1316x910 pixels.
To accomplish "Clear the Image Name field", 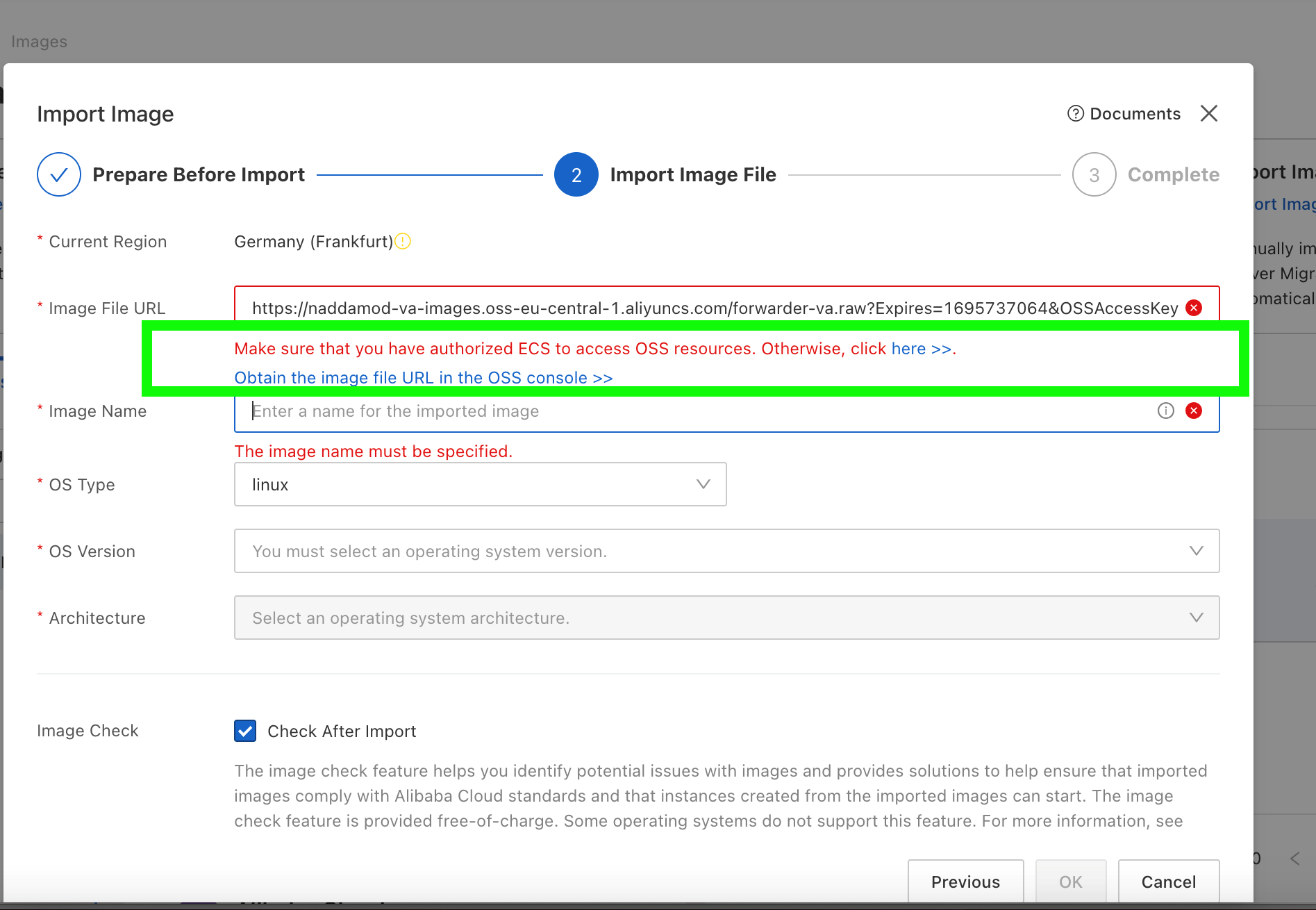I will 1194,411.
